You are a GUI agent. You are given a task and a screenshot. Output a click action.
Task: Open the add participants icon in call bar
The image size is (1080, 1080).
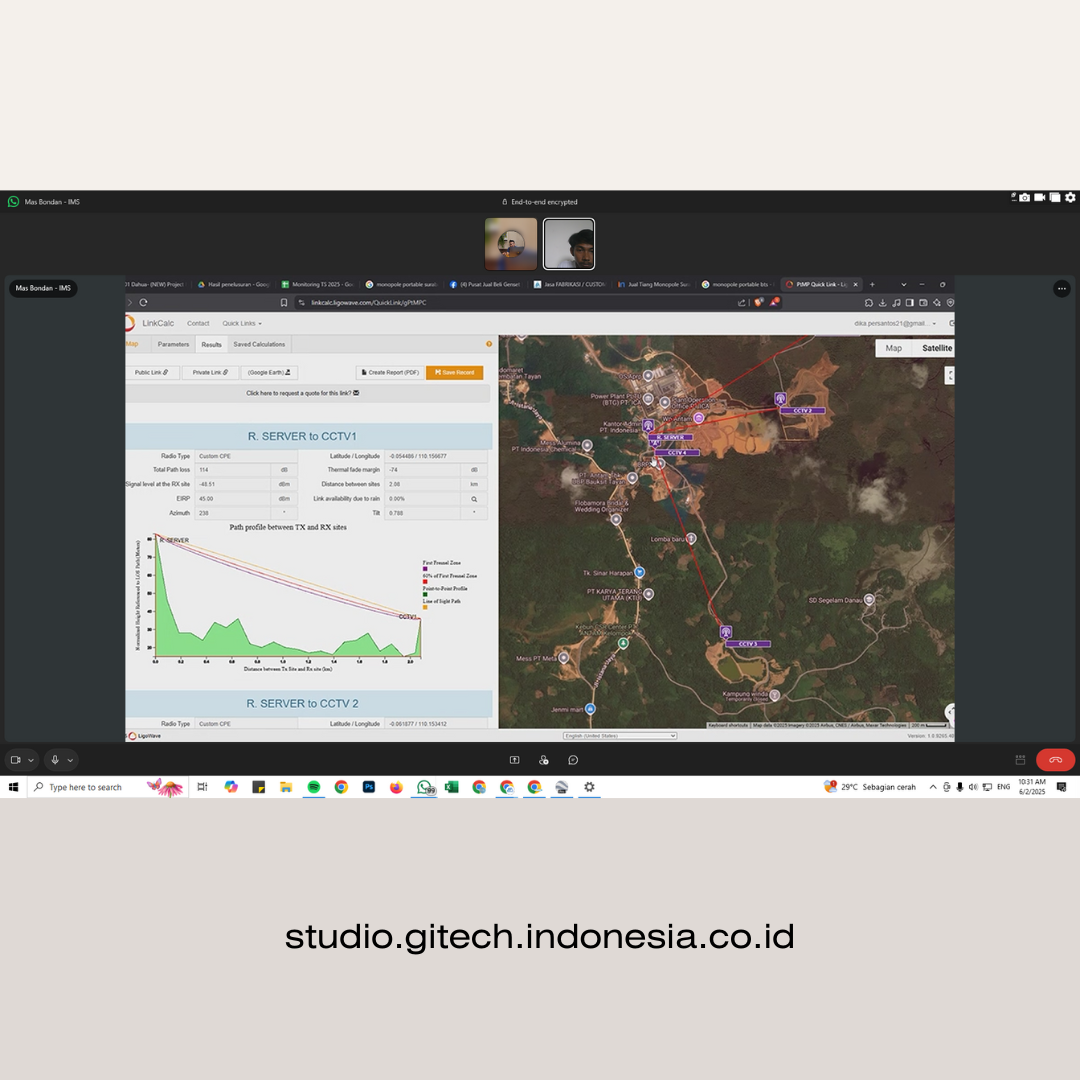pos(543,760)
